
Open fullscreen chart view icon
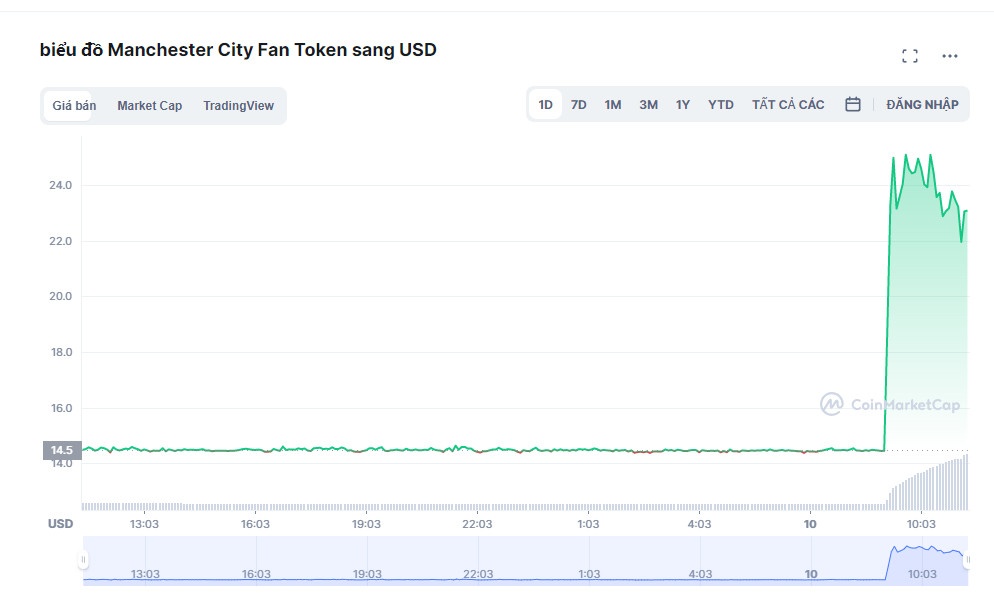[x=909, y=56]
